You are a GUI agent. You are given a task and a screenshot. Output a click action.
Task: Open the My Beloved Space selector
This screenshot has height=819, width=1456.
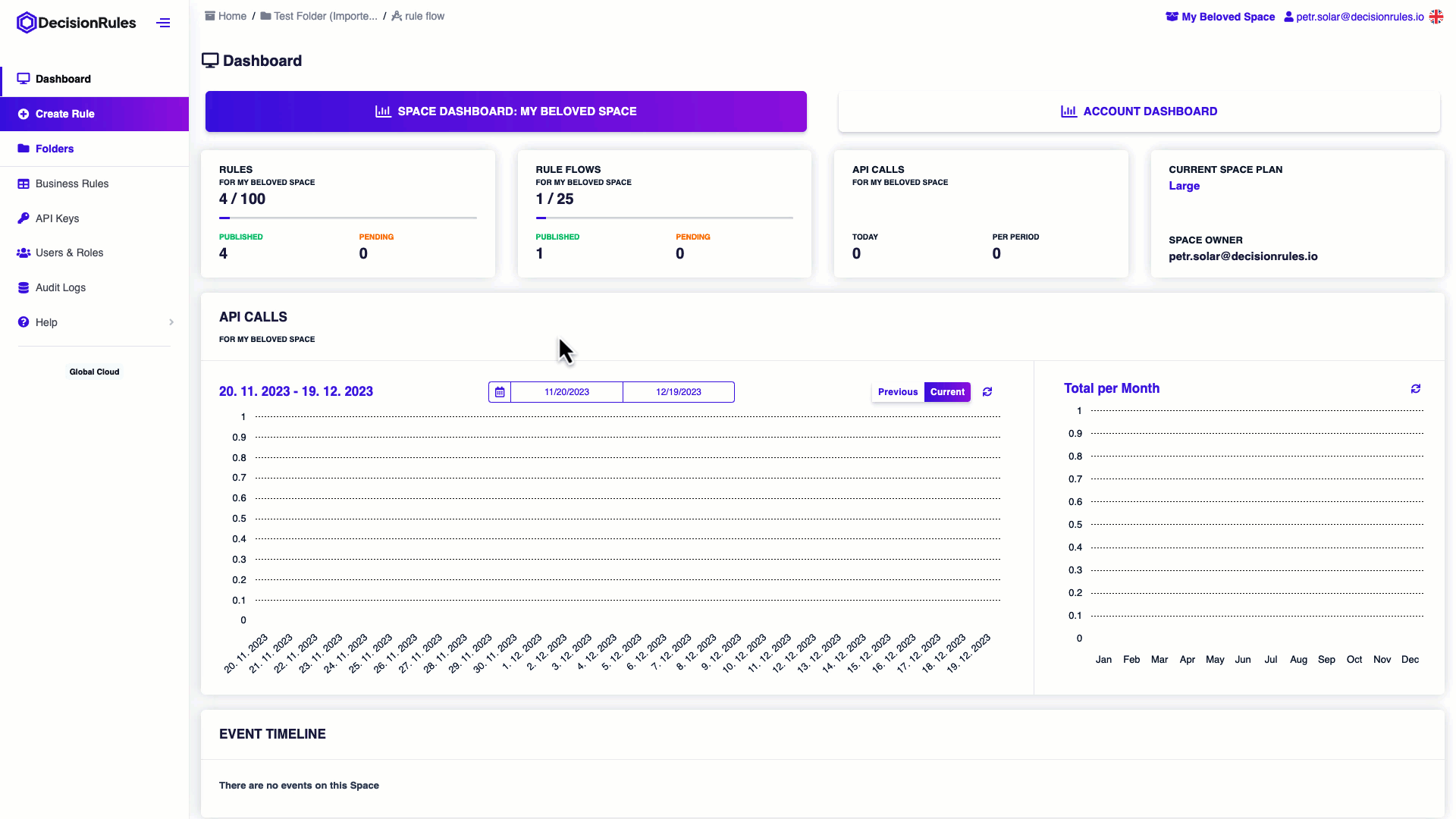pos(1220,17)
